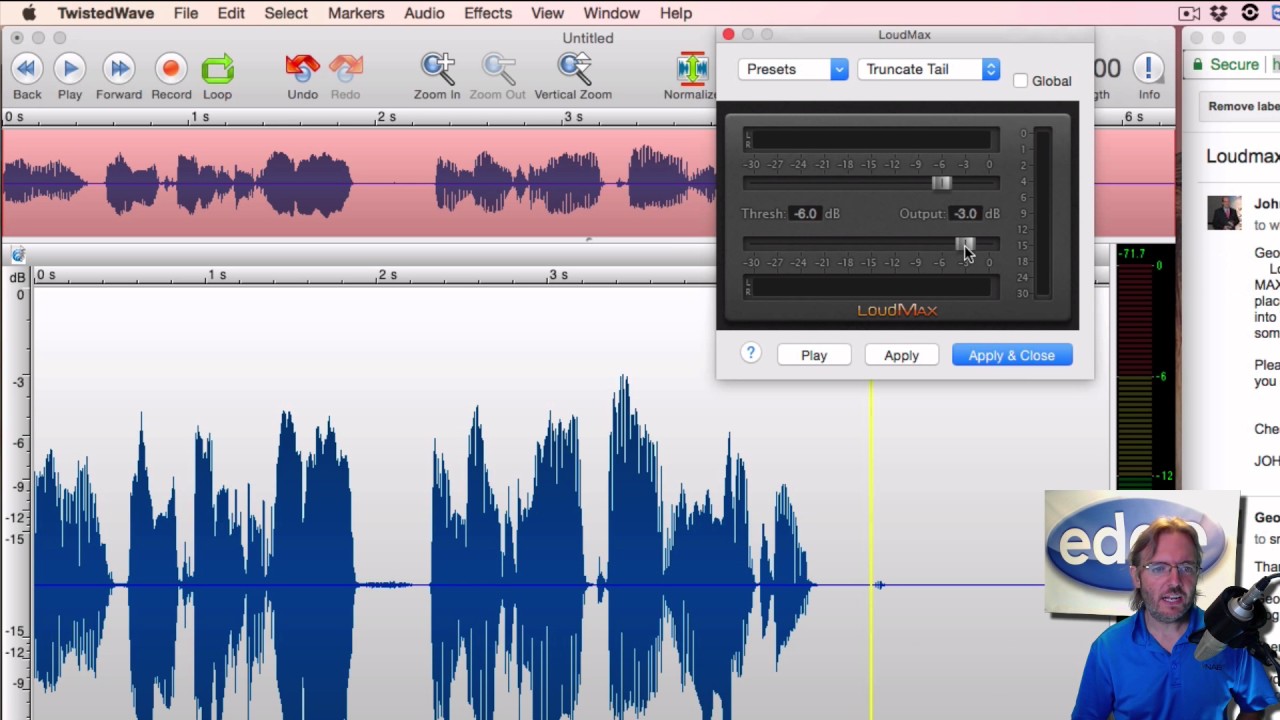Image resolution: width=1280 pixels, height=720 pixels.
Task: Start recording with the Record icon
Action: (x=171, y=68)
